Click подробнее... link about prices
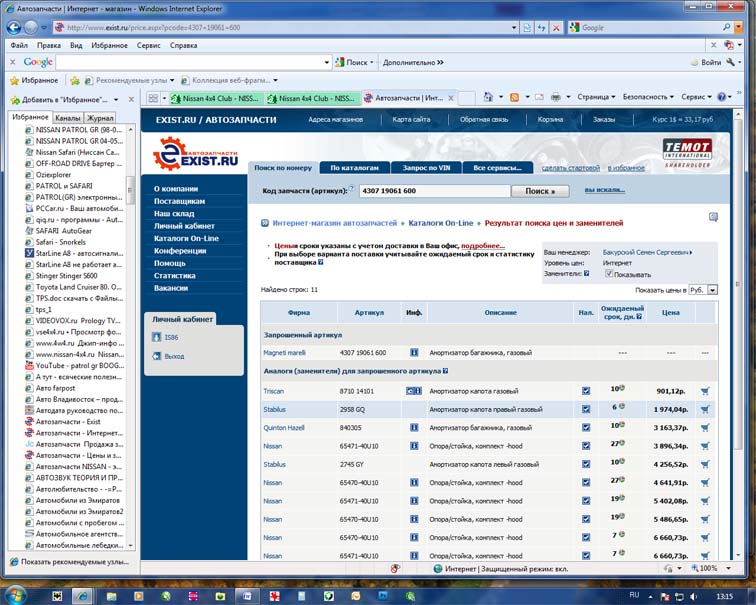The width and height of the screenshot is (756, 605). pos(483,245)
